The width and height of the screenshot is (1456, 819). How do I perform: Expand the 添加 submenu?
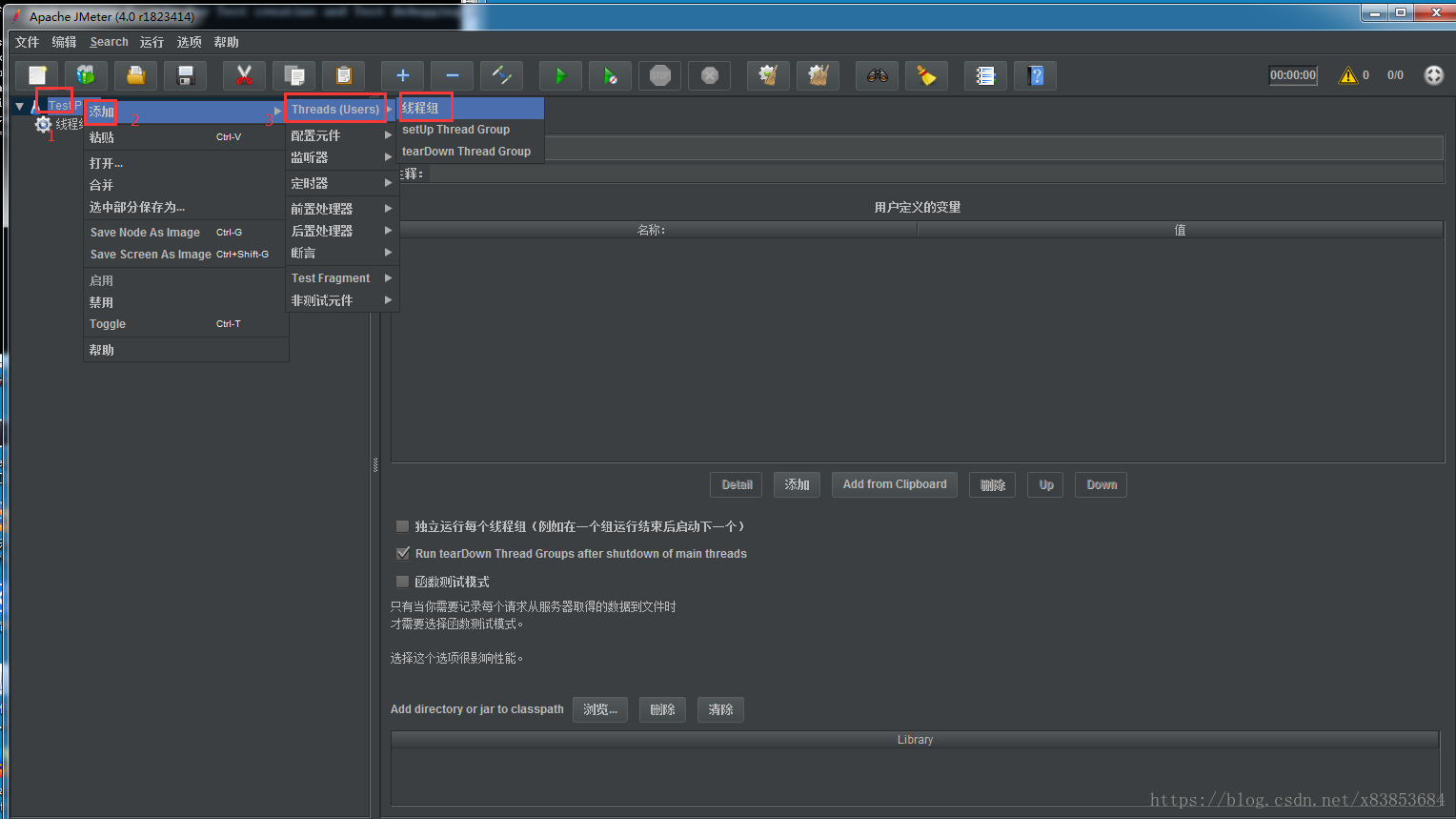(x=185, y=112)
